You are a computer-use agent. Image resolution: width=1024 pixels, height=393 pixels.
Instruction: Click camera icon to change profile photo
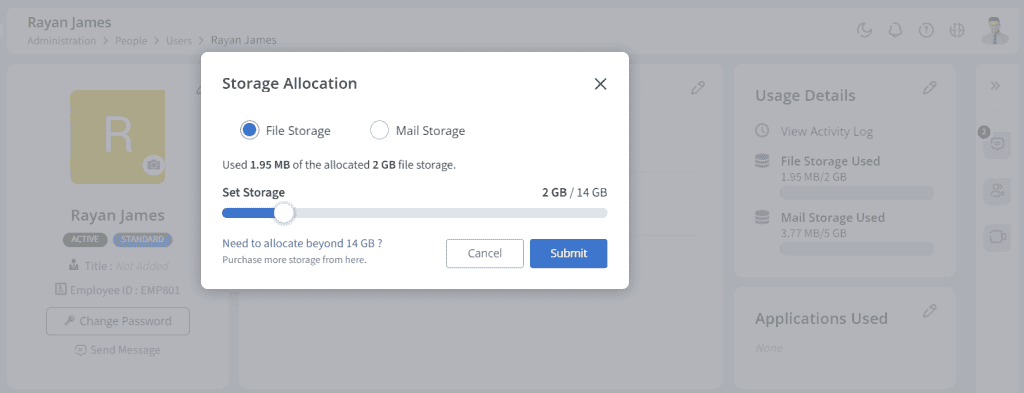pos(153,165)
